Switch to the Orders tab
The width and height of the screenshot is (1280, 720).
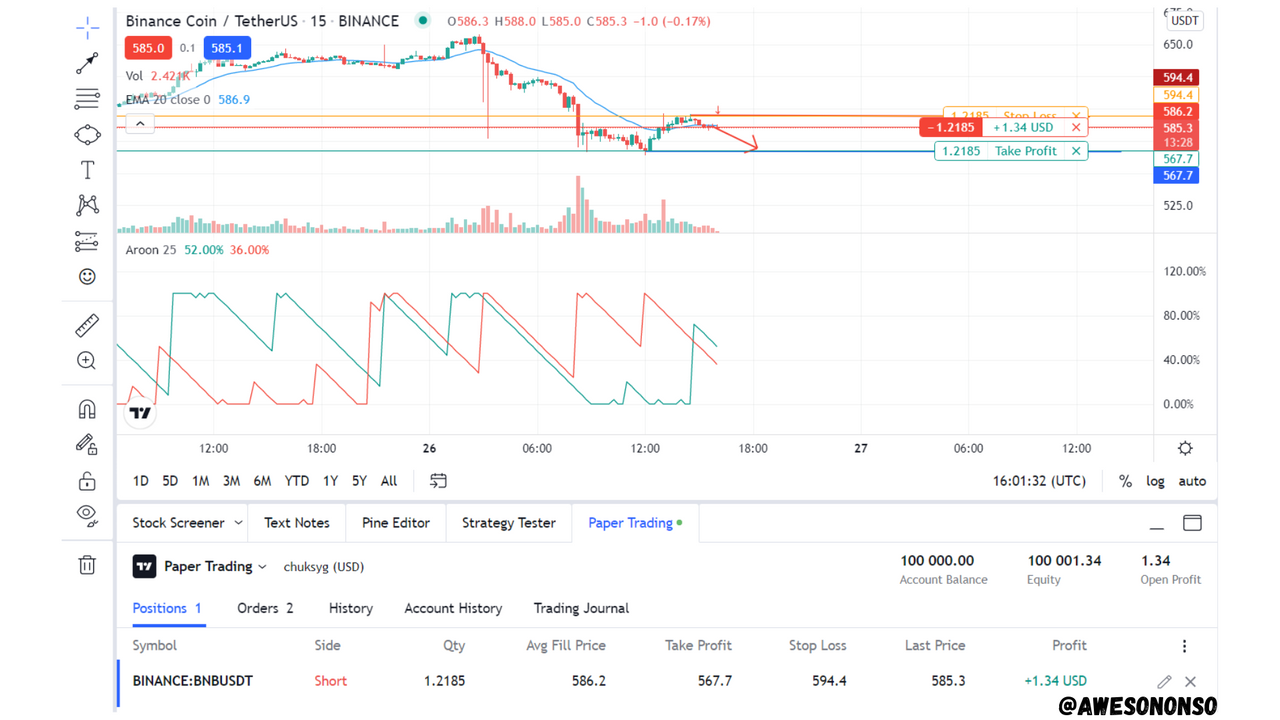click(265, 608)
